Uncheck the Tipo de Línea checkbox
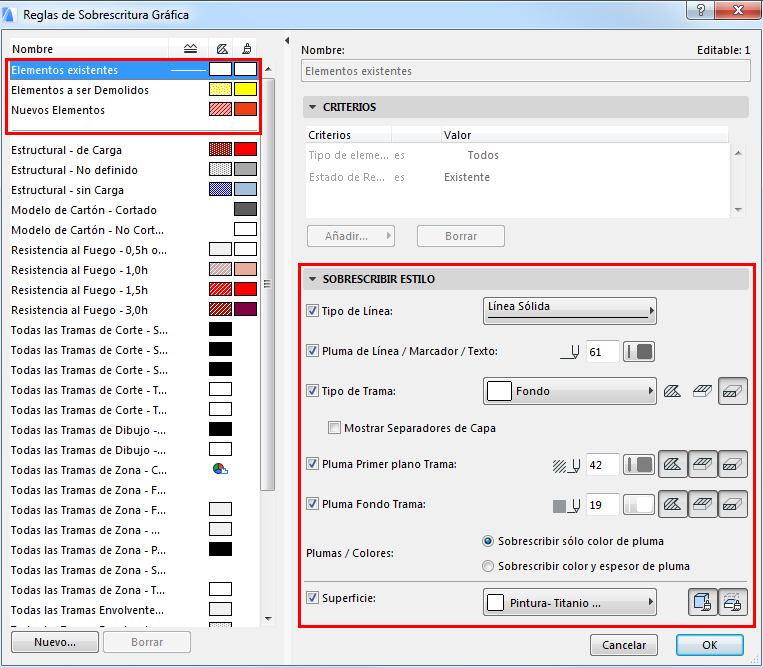 (312, 311)
